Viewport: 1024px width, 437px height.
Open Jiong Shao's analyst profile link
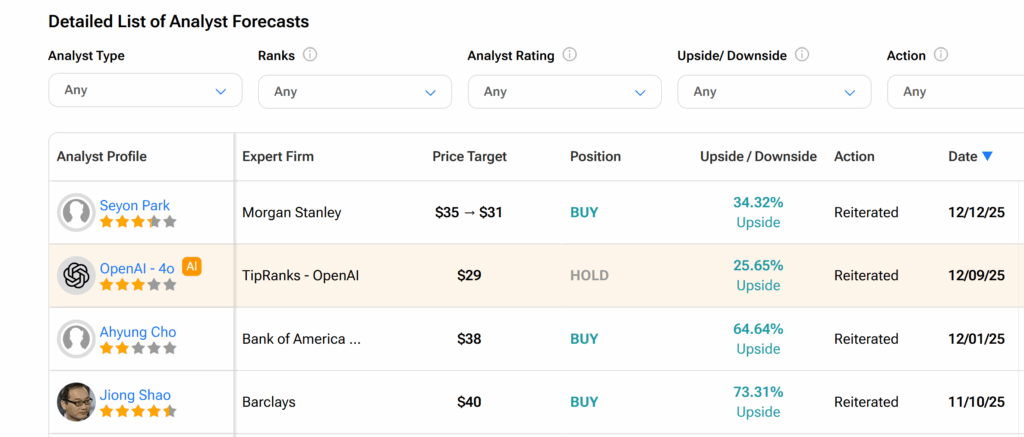133,395
